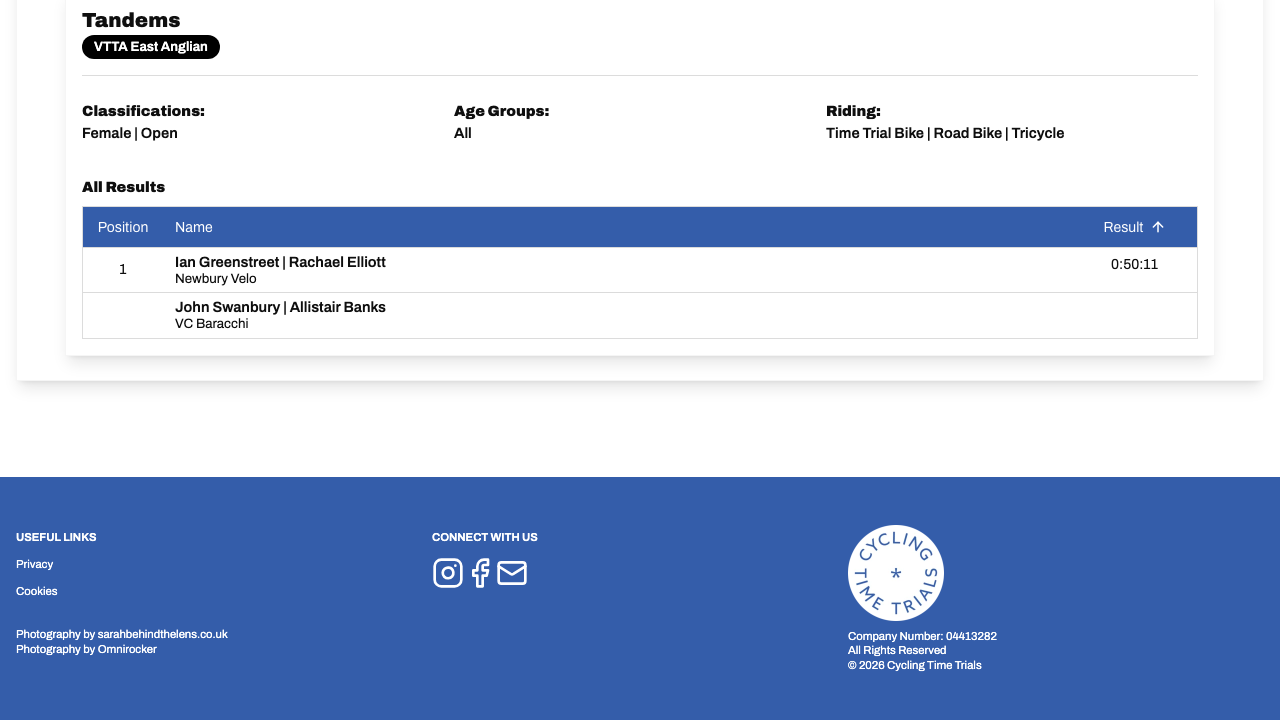Select Ian Greenstreet and Rachael Elliott's result row

(x=640, y=269)
